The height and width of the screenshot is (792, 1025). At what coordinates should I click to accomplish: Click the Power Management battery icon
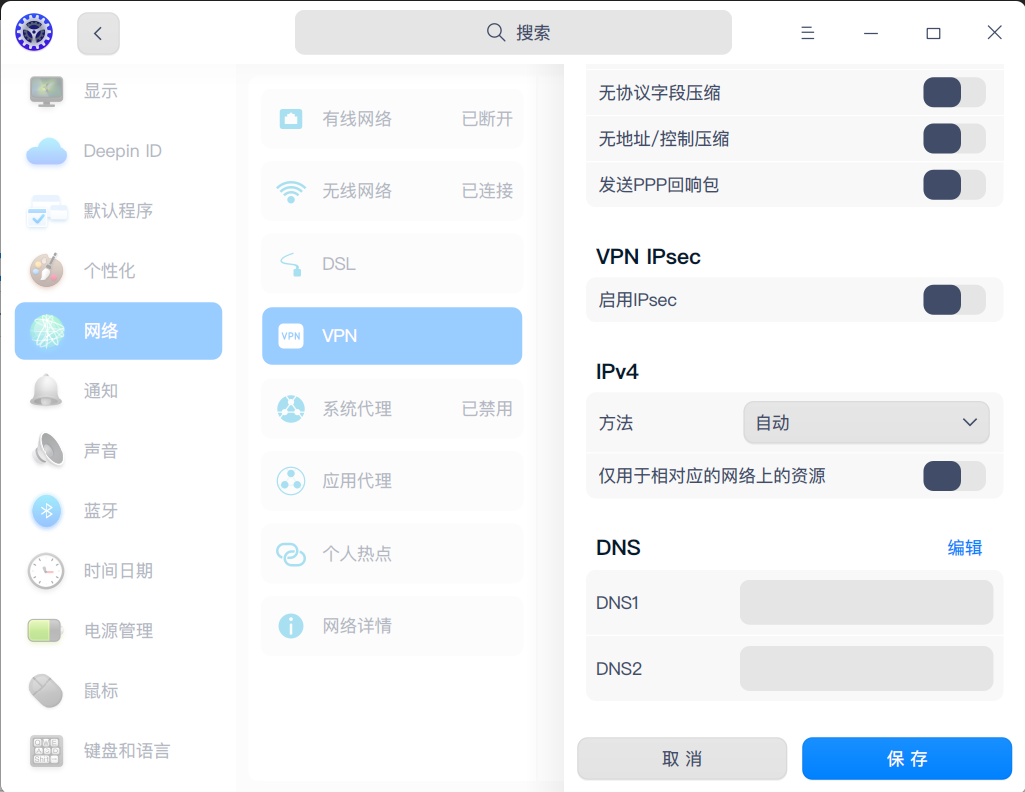(x=45, y=631)
